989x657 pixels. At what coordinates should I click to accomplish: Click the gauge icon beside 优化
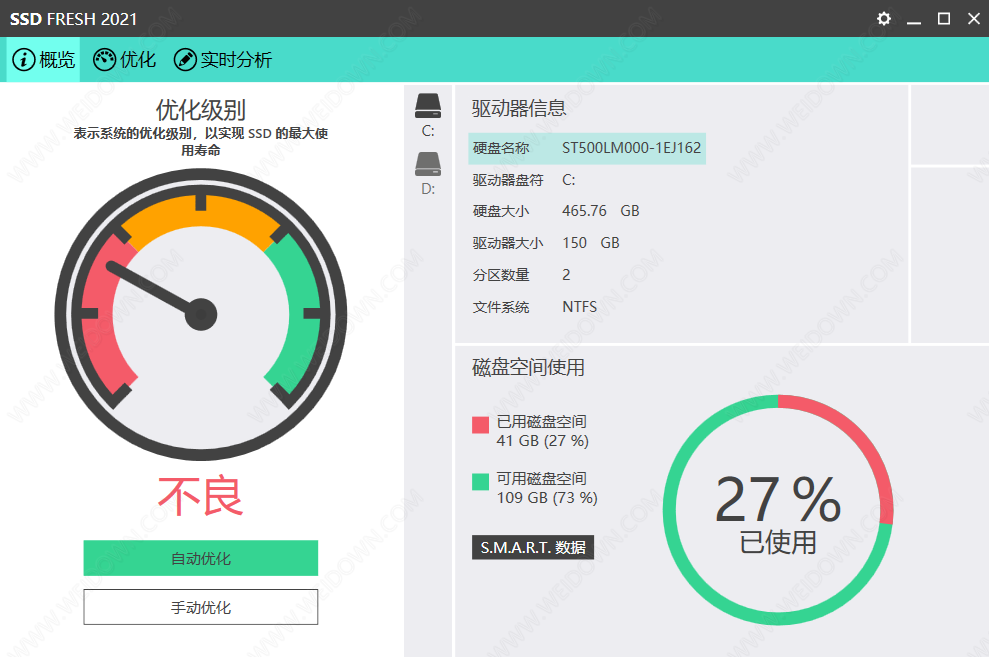(x=104, y=60)
